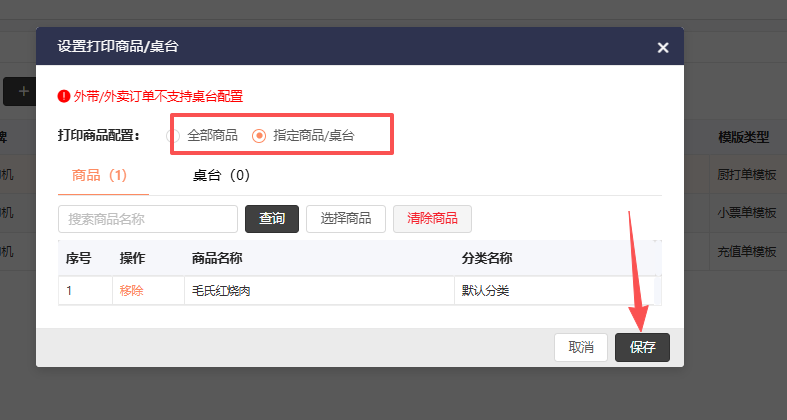This screenshot has height=420, width=787.
Task: Select the 小票单模板 row in background
Action: 747,213
